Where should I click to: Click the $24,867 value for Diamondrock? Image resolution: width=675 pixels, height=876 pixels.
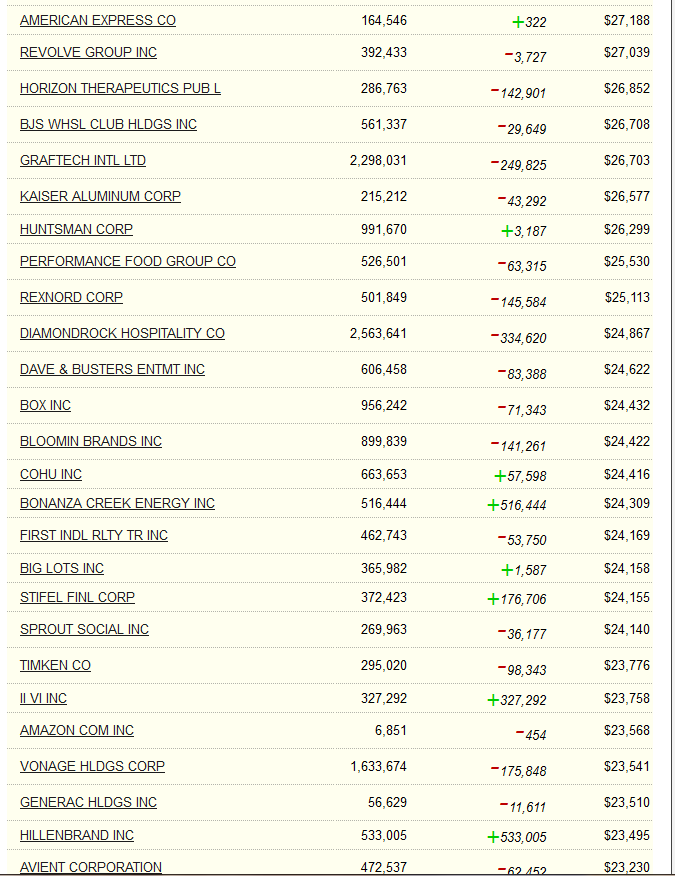[x=627, y=334]
